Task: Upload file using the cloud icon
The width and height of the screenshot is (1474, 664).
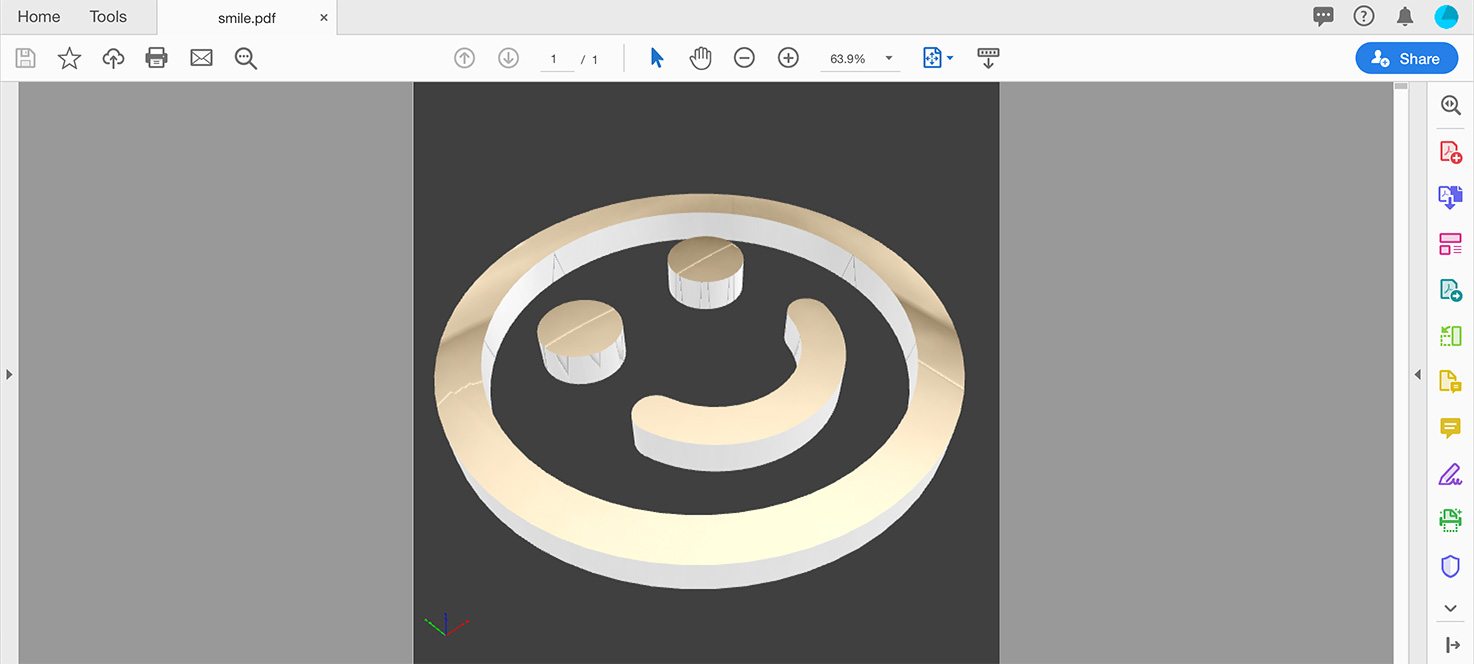Action: [113, 58]
